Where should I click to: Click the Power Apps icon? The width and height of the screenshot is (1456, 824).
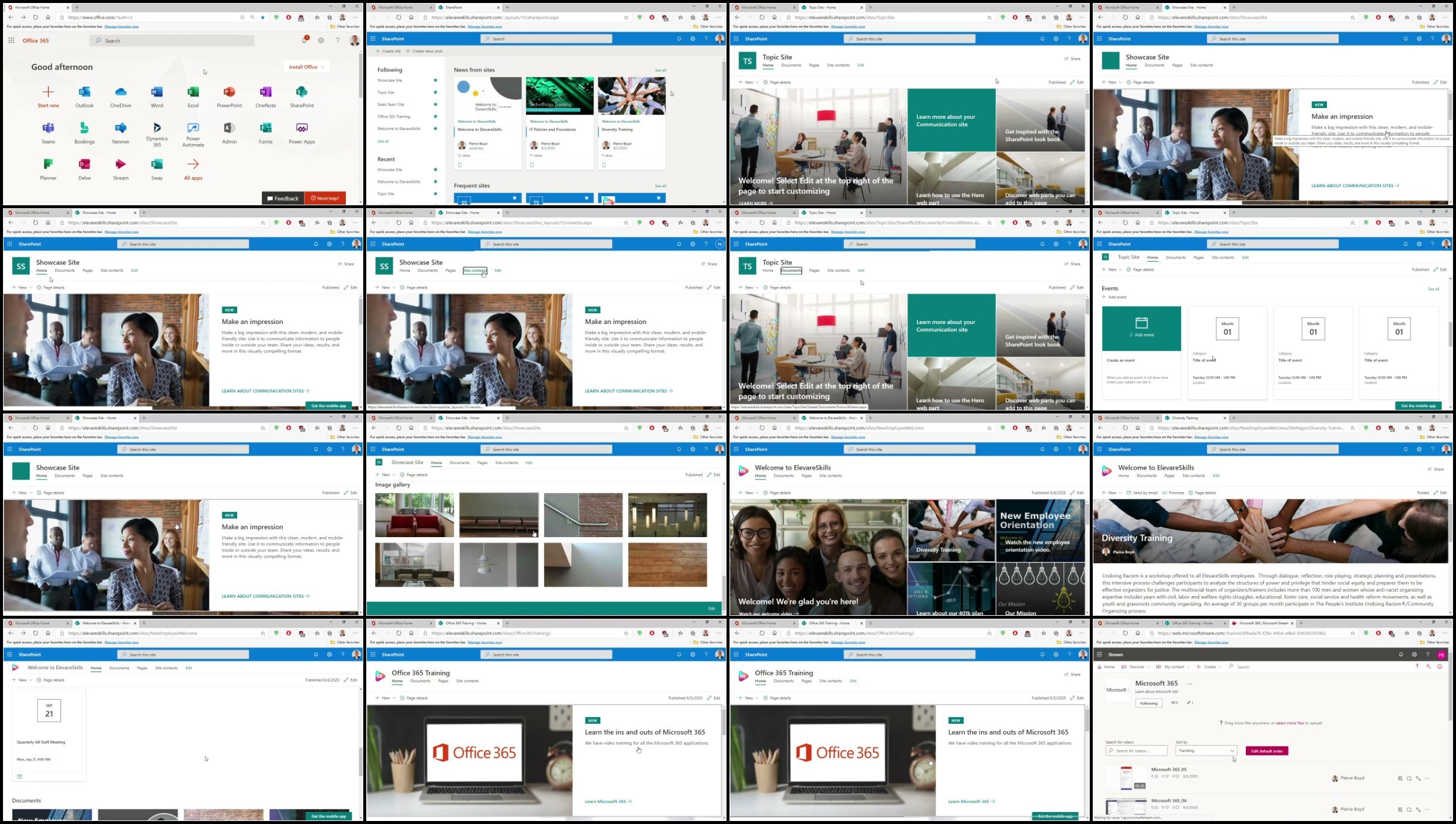click(x=301, y=128)
